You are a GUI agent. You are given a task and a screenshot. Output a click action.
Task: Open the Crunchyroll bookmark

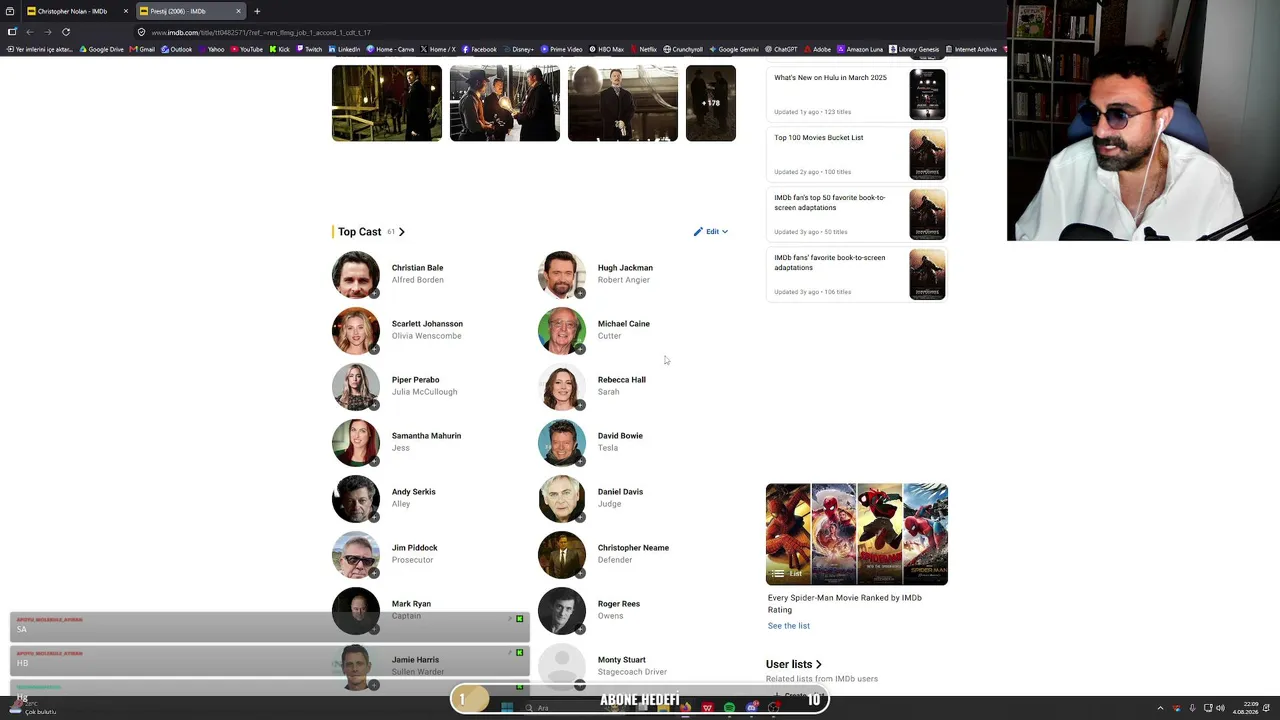point(683,49)
